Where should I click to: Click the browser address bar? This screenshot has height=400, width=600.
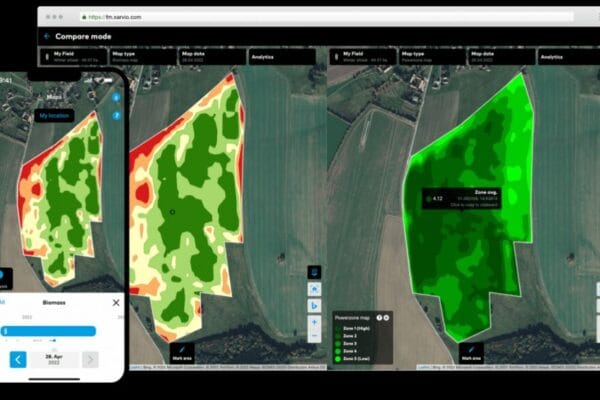point(326,17)
